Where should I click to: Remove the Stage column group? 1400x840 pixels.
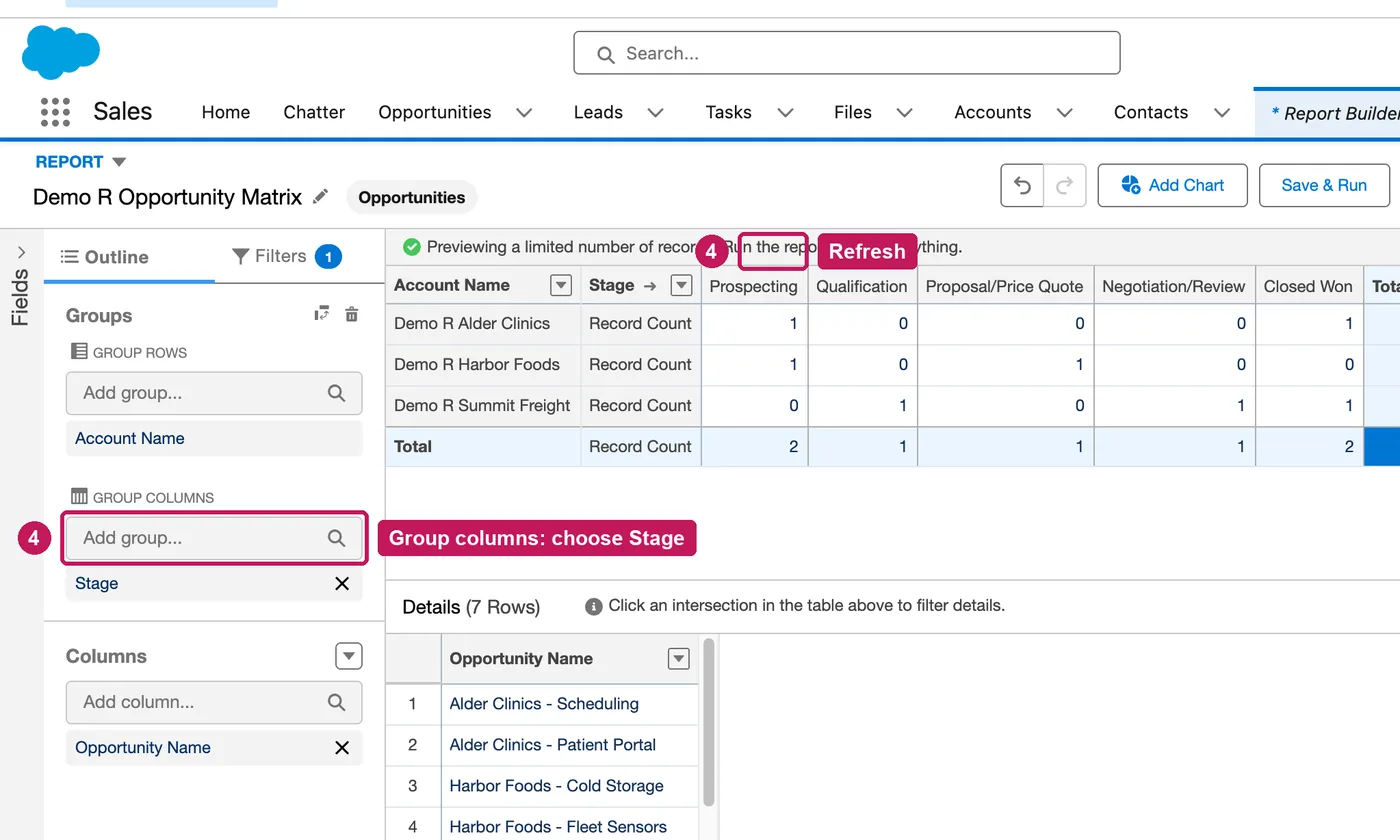pyautogui.click(x=342, y=583)
